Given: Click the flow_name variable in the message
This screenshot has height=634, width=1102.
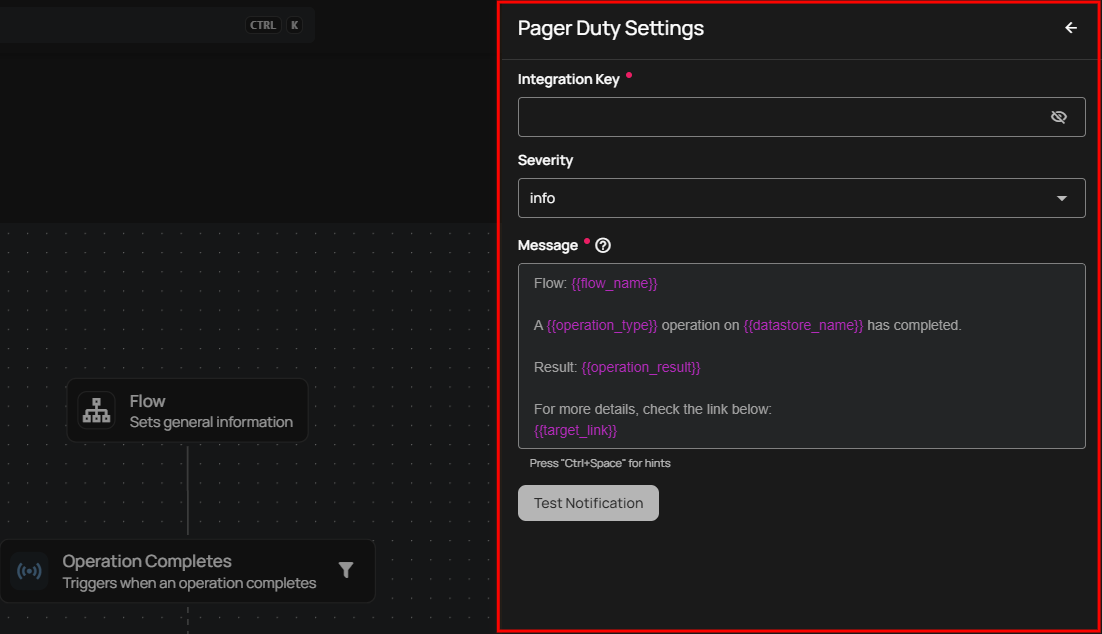Looking at the screenshot, I should [615, 283].
